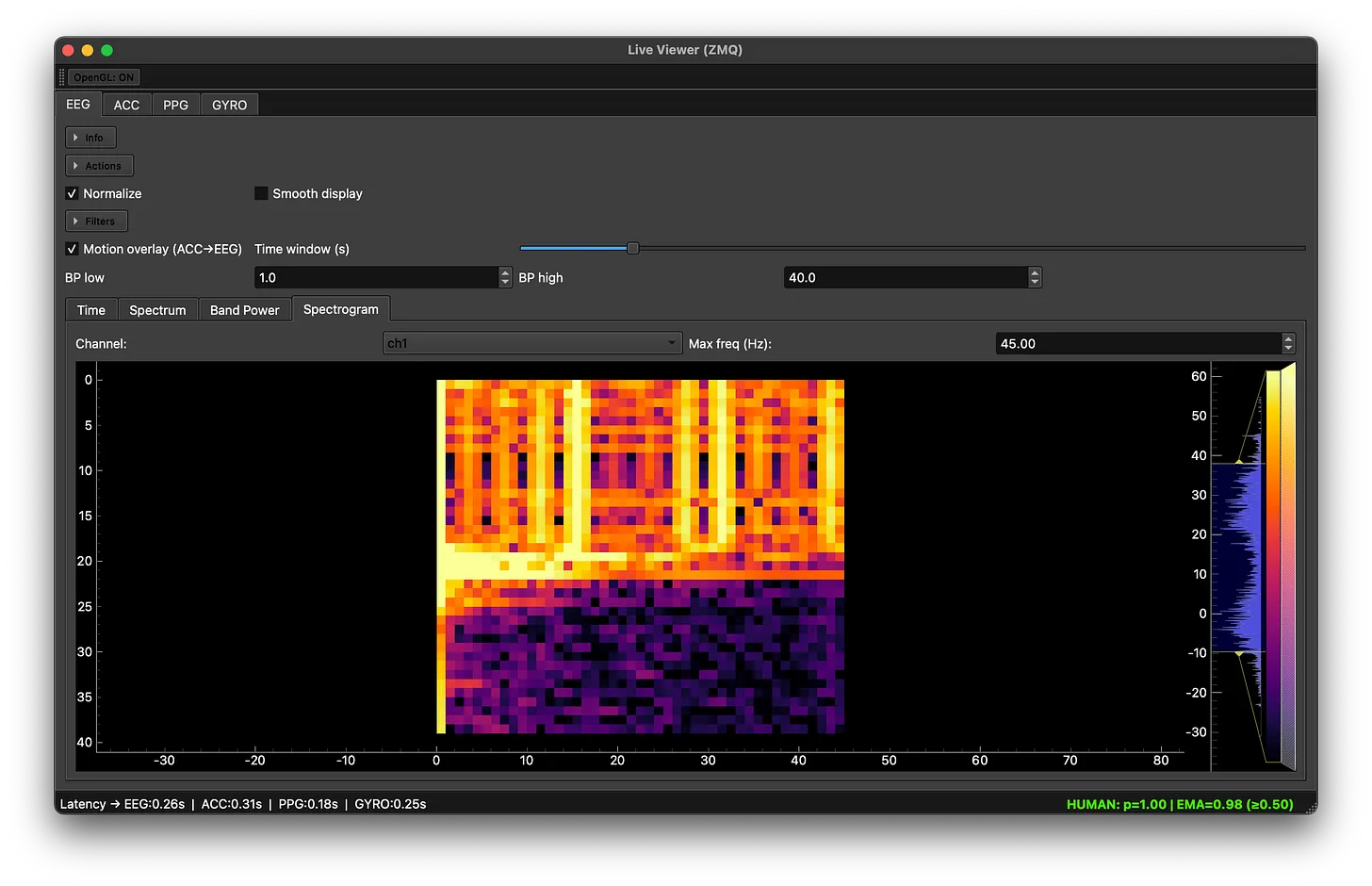Click the up arrow on BP low field
The height and width of the screenshot is (886, 1372).
pos(505,272)
